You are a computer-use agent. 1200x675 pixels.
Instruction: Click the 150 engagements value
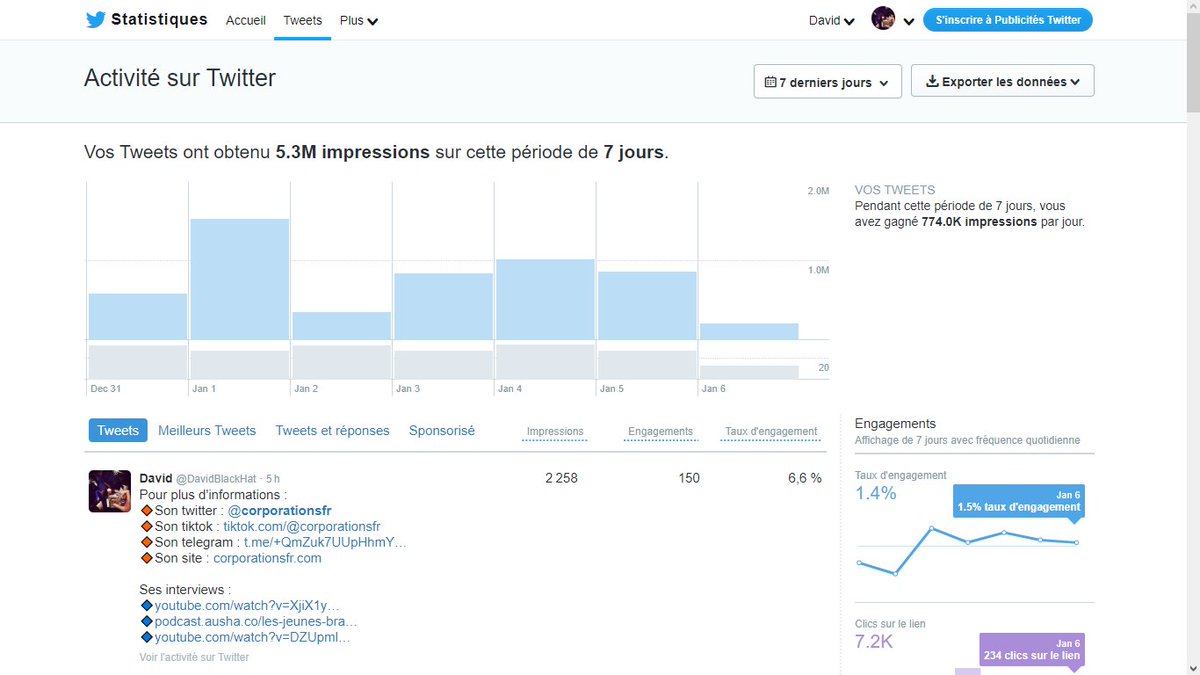689,478
